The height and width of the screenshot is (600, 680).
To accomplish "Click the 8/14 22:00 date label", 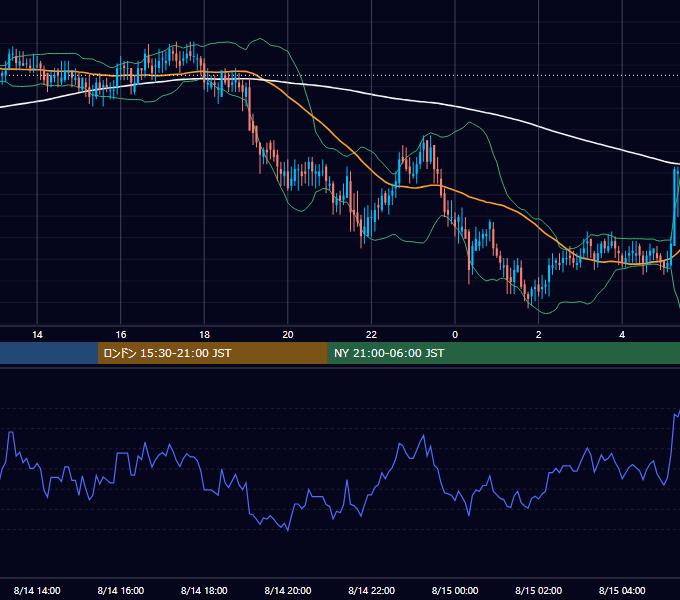I will (x=372, y=590).
